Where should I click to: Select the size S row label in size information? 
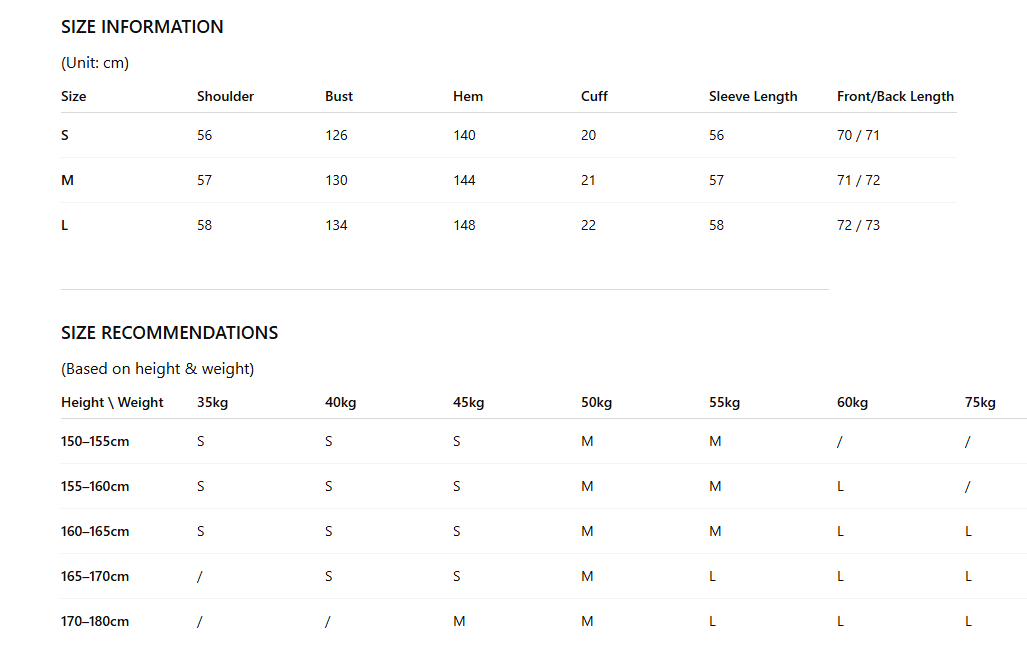[65, 136]
